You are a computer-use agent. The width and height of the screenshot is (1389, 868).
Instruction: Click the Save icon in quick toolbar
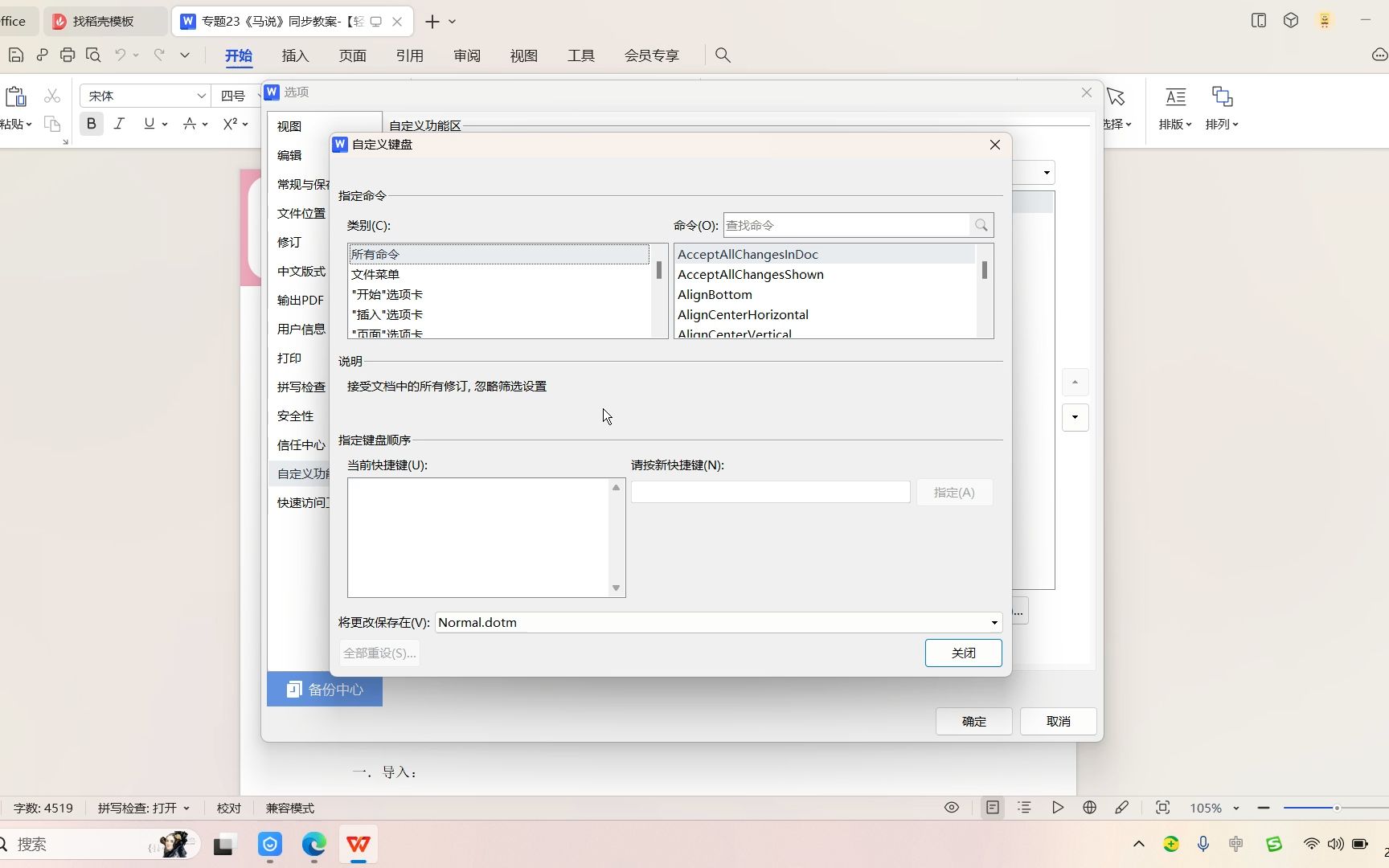[16, 55]
